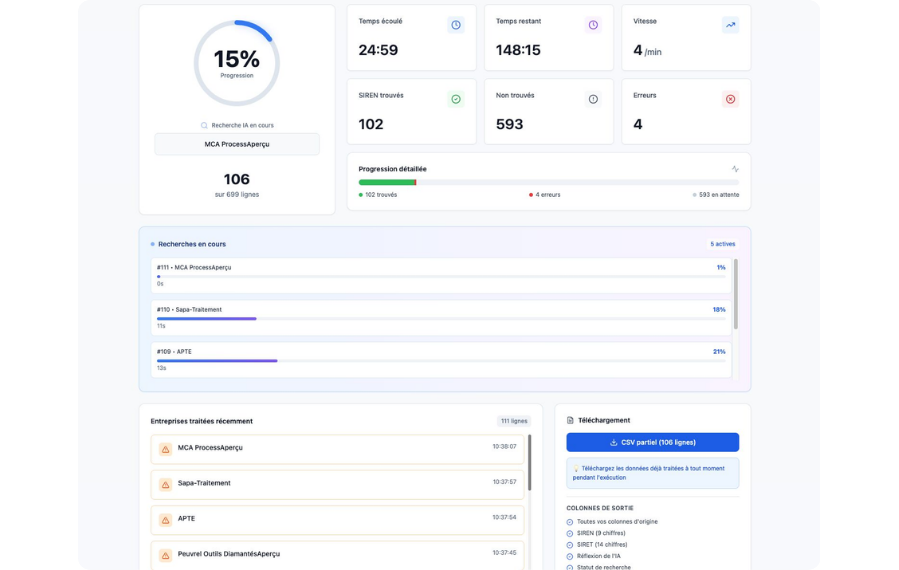Click the info icon in Non trouvés card
This screenshot has width=899, height=570.
coord(593,99)
